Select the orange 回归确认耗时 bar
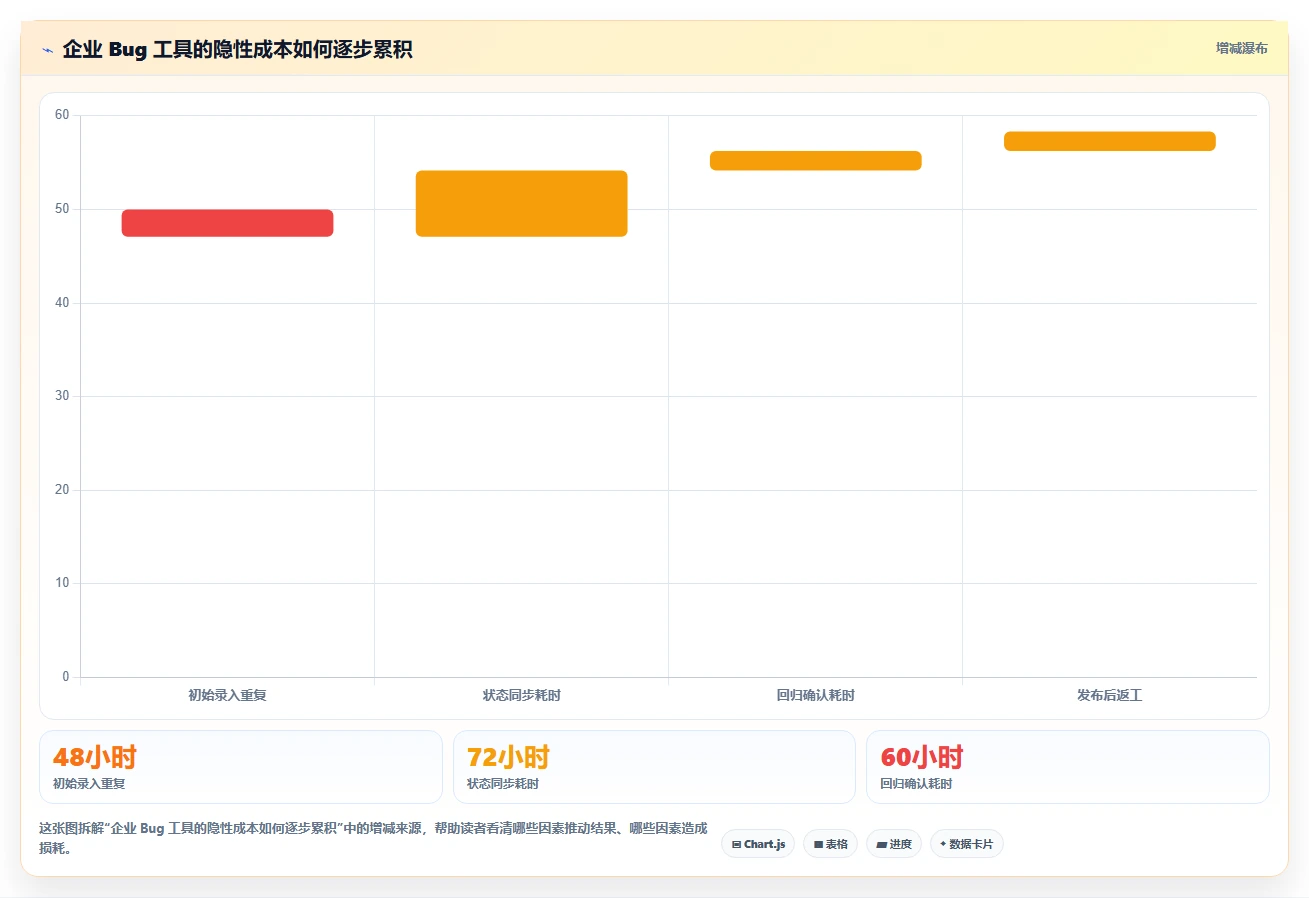The width and height of the screenshot is (1309, 898). [x=815, y=161]
